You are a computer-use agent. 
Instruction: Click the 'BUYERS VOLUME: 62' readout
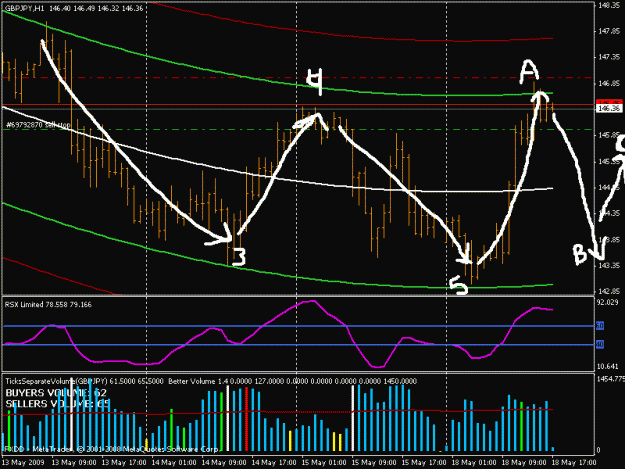(56, 393)
